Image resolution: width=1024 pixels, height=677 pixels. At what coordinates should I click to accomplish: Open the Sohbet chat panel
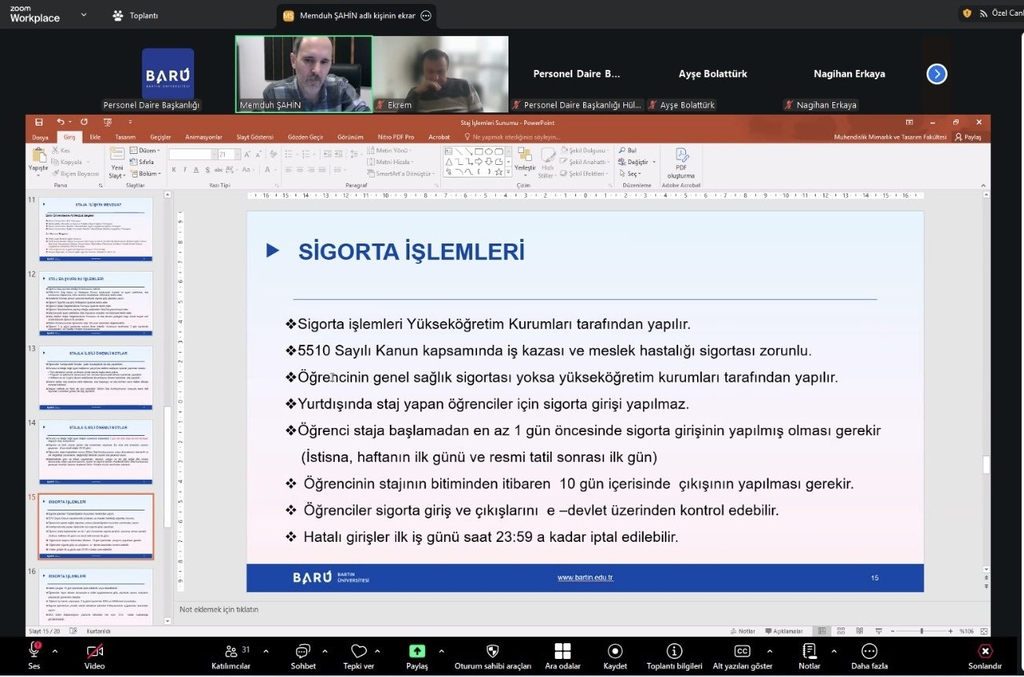tap(303, 651)
